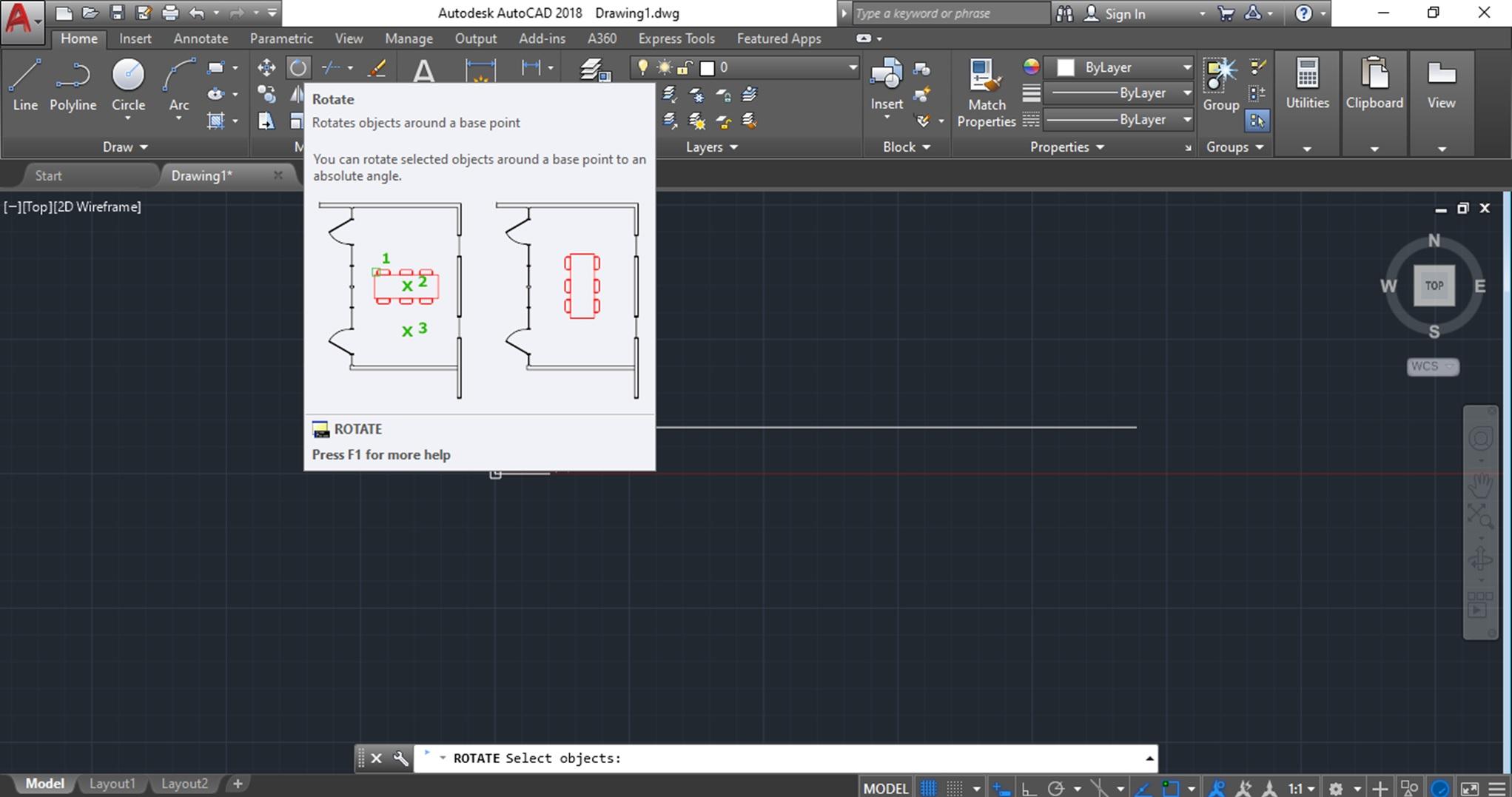The image size is (1512, 797).
Task: Click the Rotate tool icon
Action: tap(298, 68)
